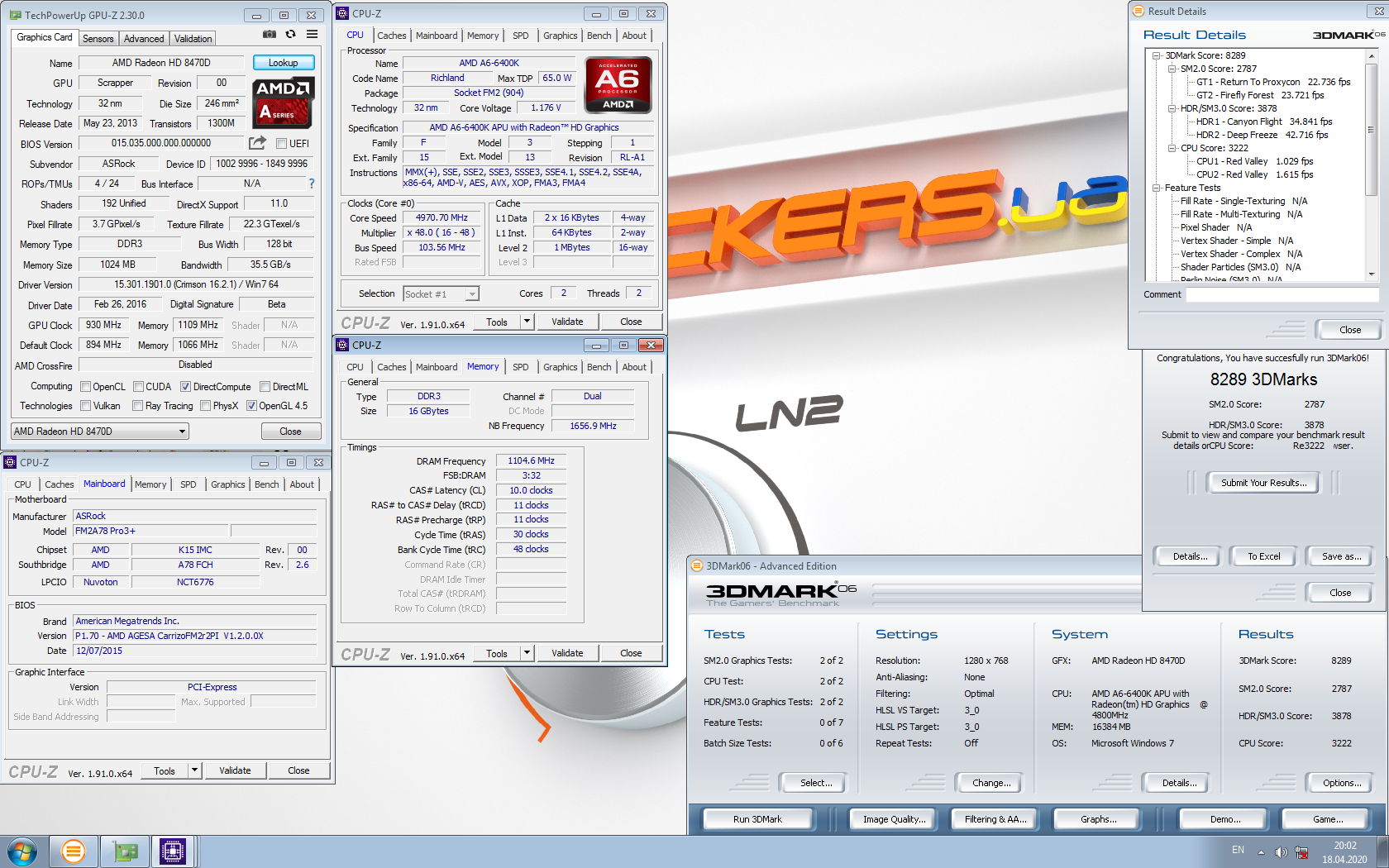
Task: Open Caches tab in the CPU-Z CPU window
Action: [391, 36]
